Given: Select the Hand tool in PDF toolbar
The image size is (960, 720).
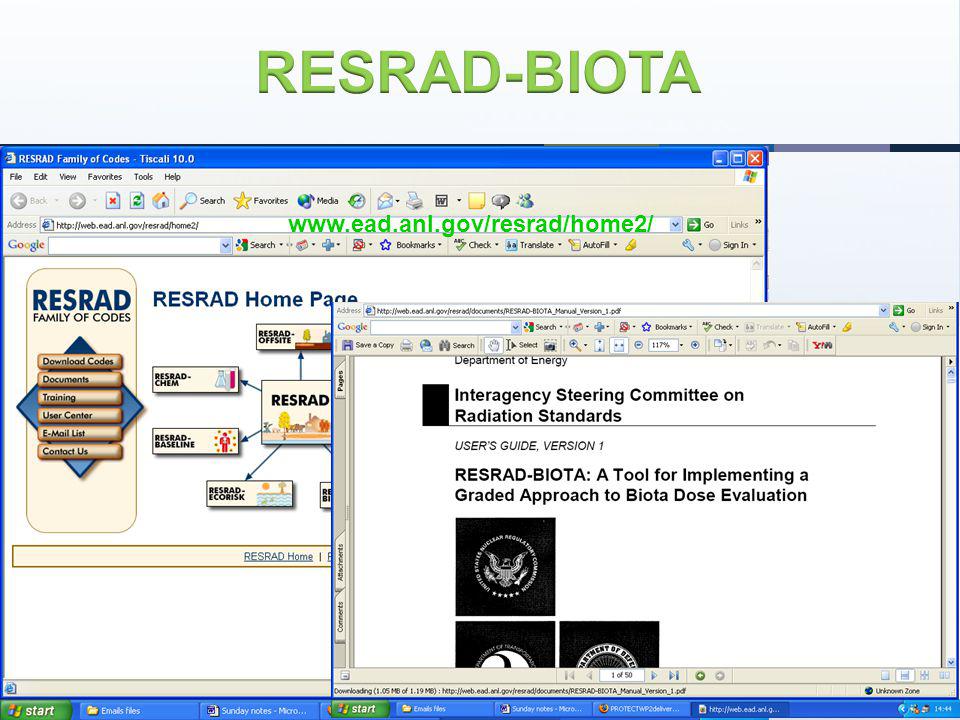Looking at the screenshot, I should 493,345.
